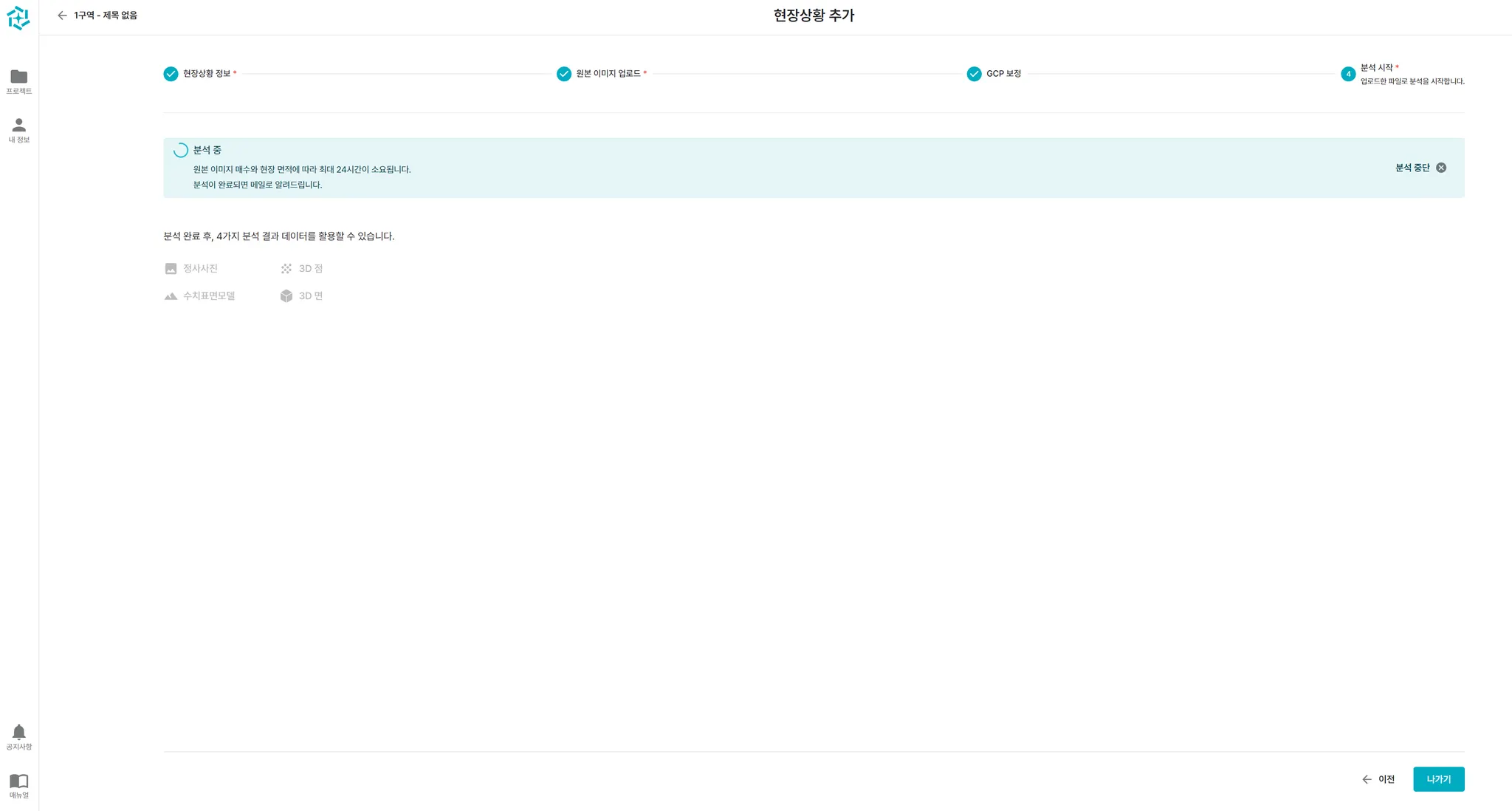Click the 분석 중 loading spinner
This screenshot has width=1512, height=811.
point(180,151)
